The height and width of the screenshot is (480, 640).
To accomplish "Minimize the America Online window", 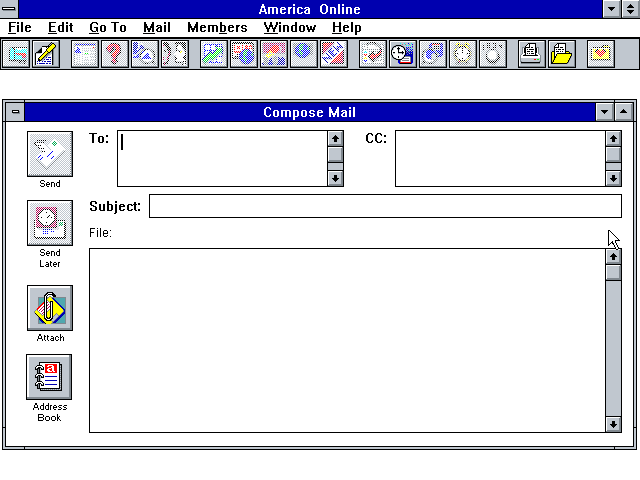I will pyautogui.click(x=611, y=9).
